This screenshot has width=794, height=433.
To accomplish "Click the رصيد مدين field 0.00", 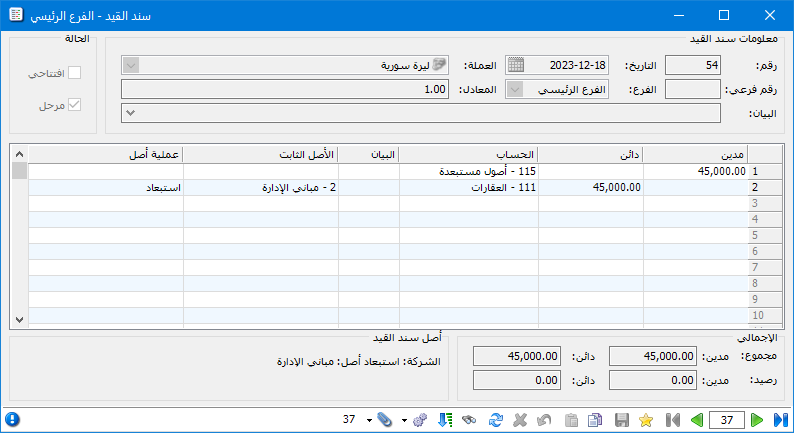I will tap(653, 380).
